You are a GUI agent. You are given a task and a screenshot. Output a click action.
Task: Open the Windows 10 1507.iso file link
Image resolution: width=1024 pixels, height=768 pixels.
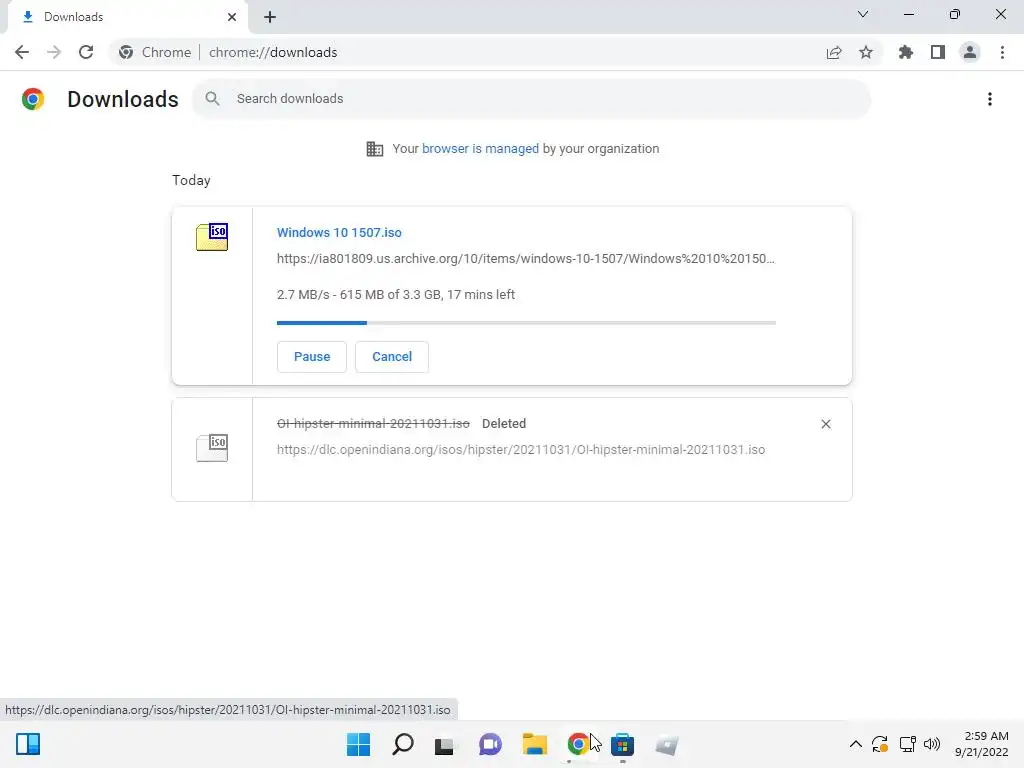pos(339,232)
